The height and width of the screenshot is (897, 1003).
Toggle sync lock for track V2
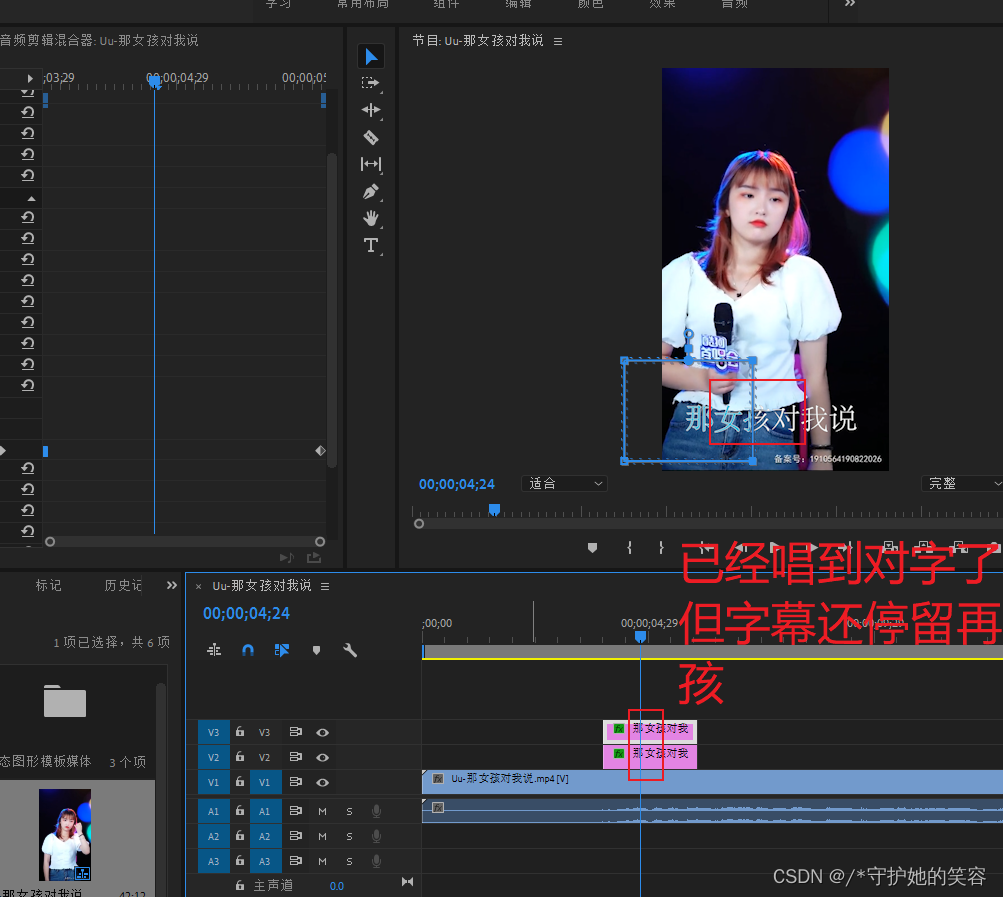click(296, 757)
